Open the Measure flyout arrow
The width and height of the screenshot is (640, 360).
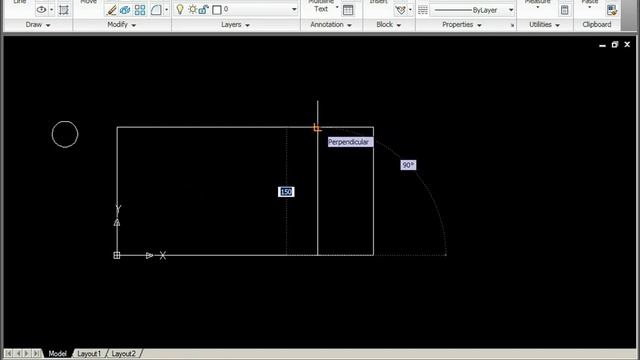538,7
